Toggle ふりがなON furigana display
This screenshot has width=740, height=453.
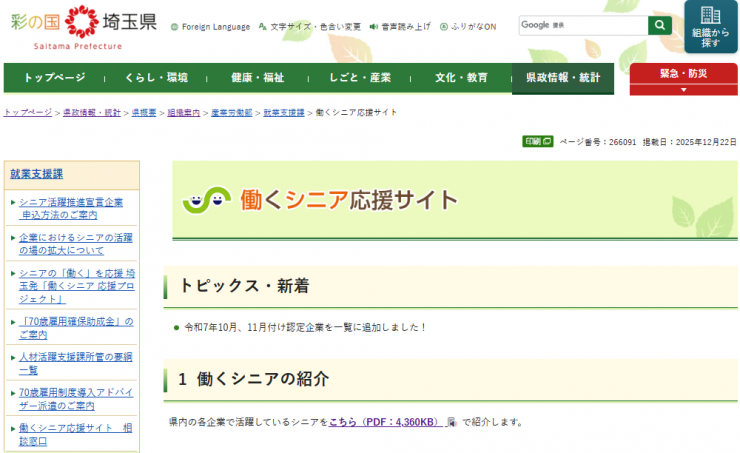click(468, 27)
